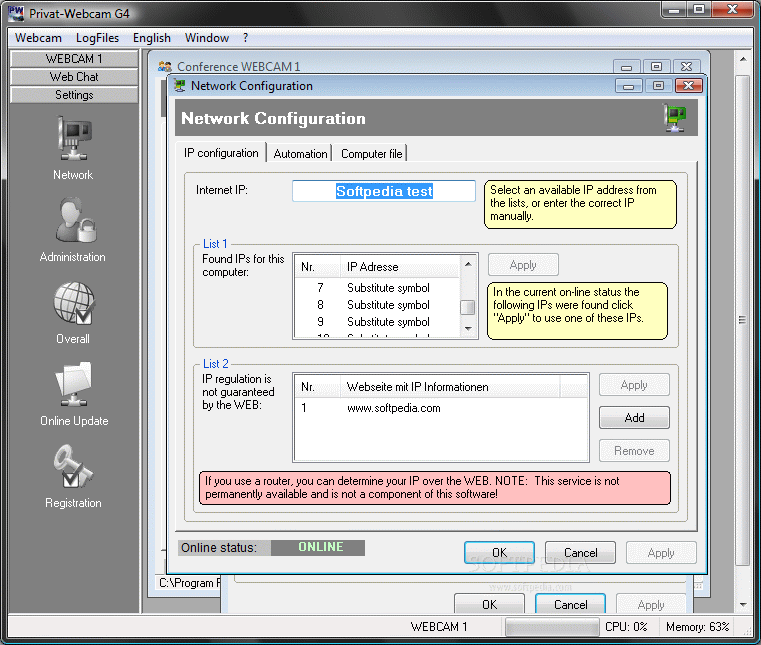Viewport: 761px width, 645px height.
Task: Open the Online Update folder icon
Action: (x=73, y=384)
